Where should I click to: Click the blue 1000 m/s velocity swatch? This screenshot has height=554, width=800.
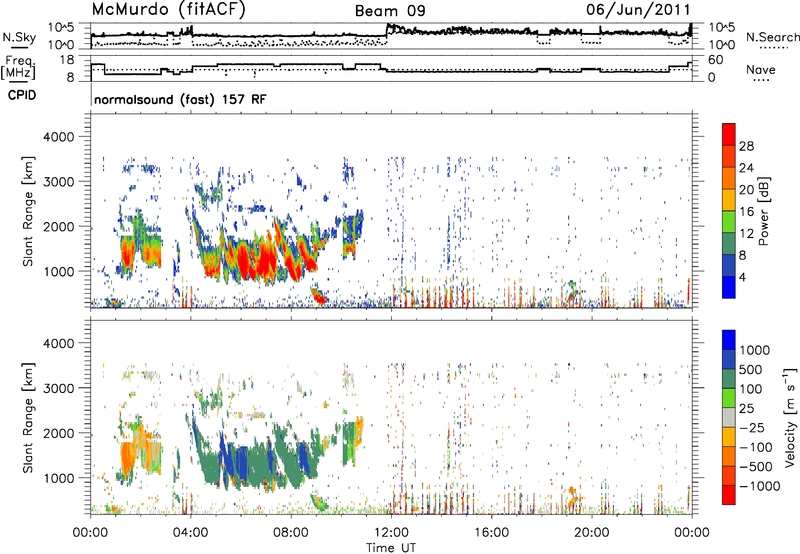729,340
